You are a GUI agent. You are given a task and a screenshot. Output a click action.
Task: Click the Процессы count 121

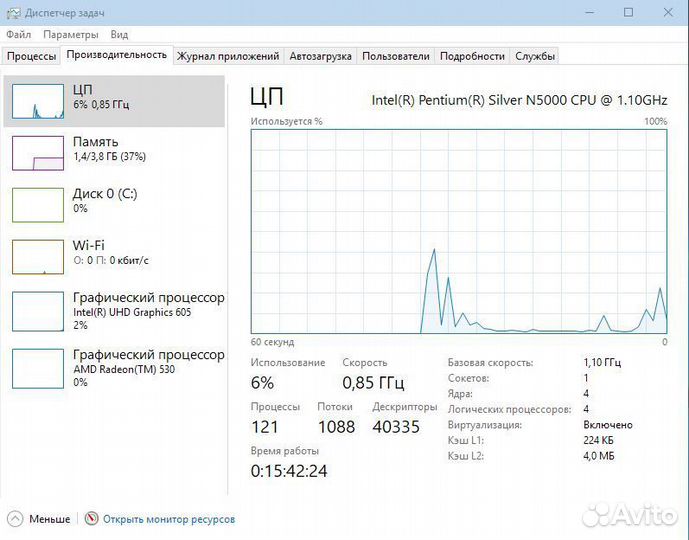point(265,427)
